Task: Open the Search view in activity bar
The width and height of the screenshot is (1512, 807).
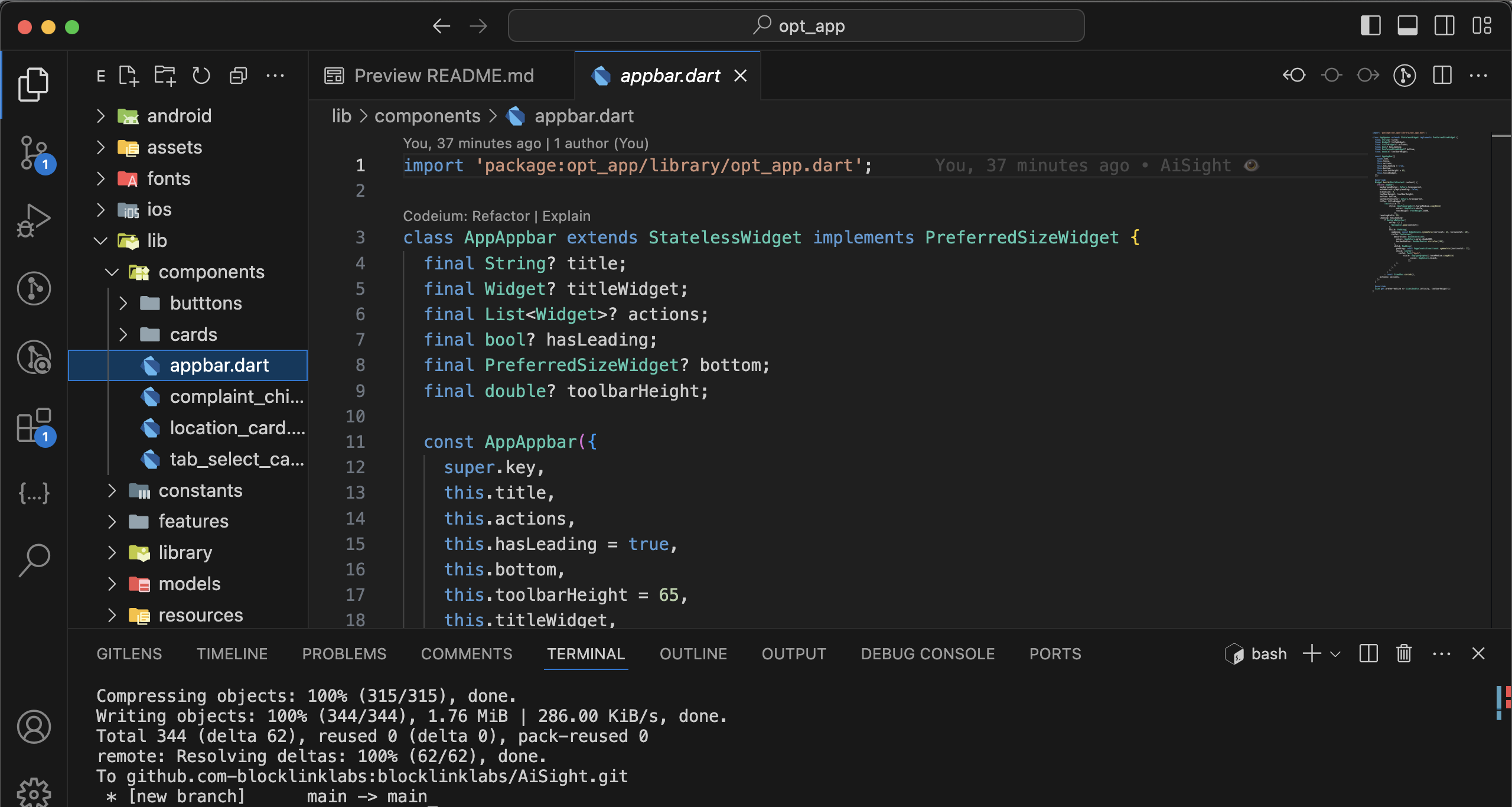Action: 34,559
